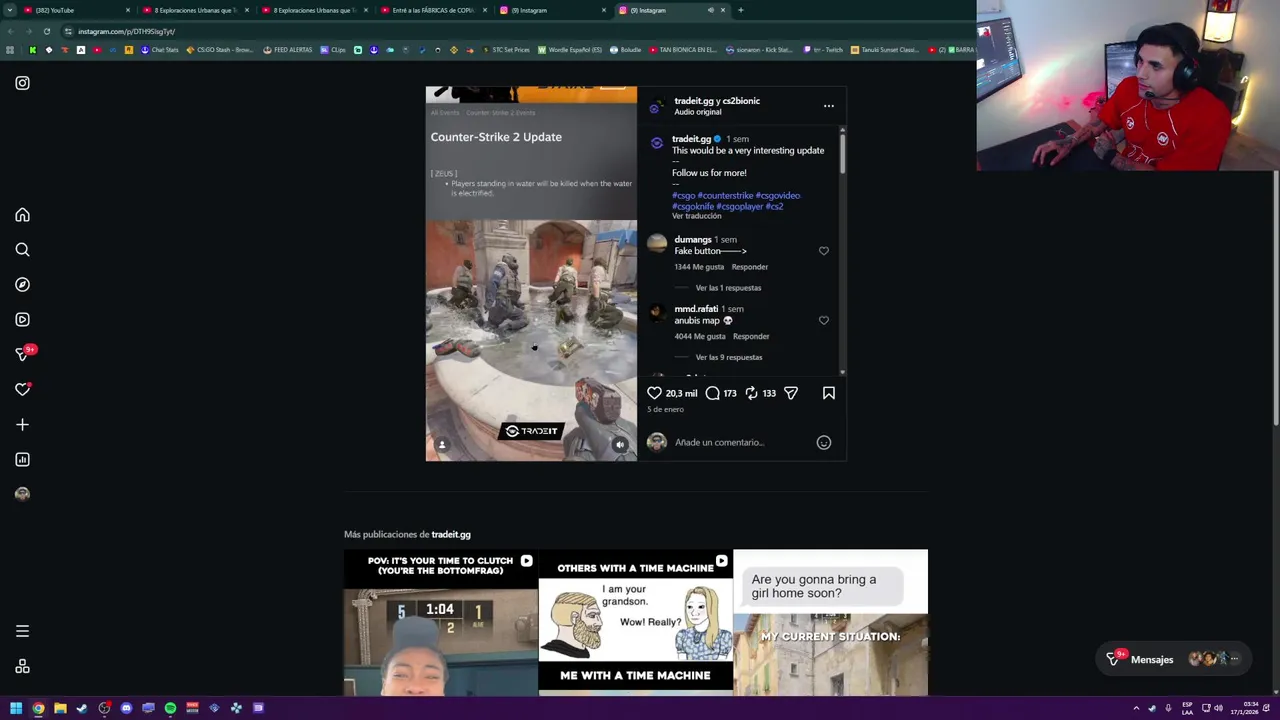Switch to the (382) YouTube tab
1280x720 pixels.
tap(75, 10)
